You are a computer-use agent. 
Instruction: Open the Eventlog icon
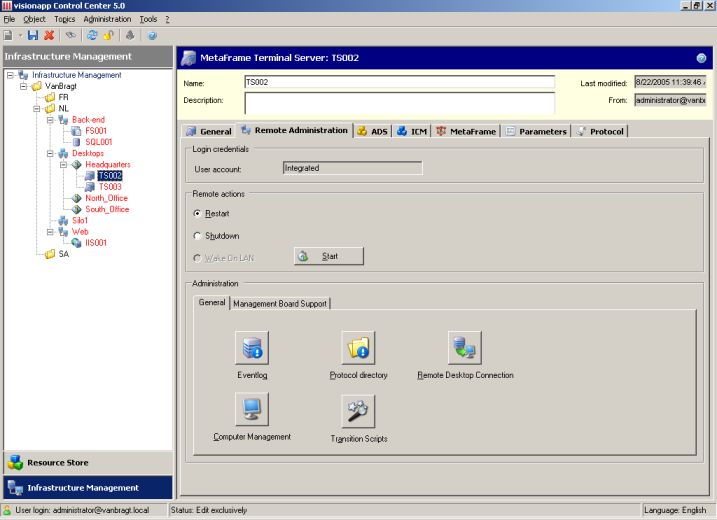pos(252,348)
